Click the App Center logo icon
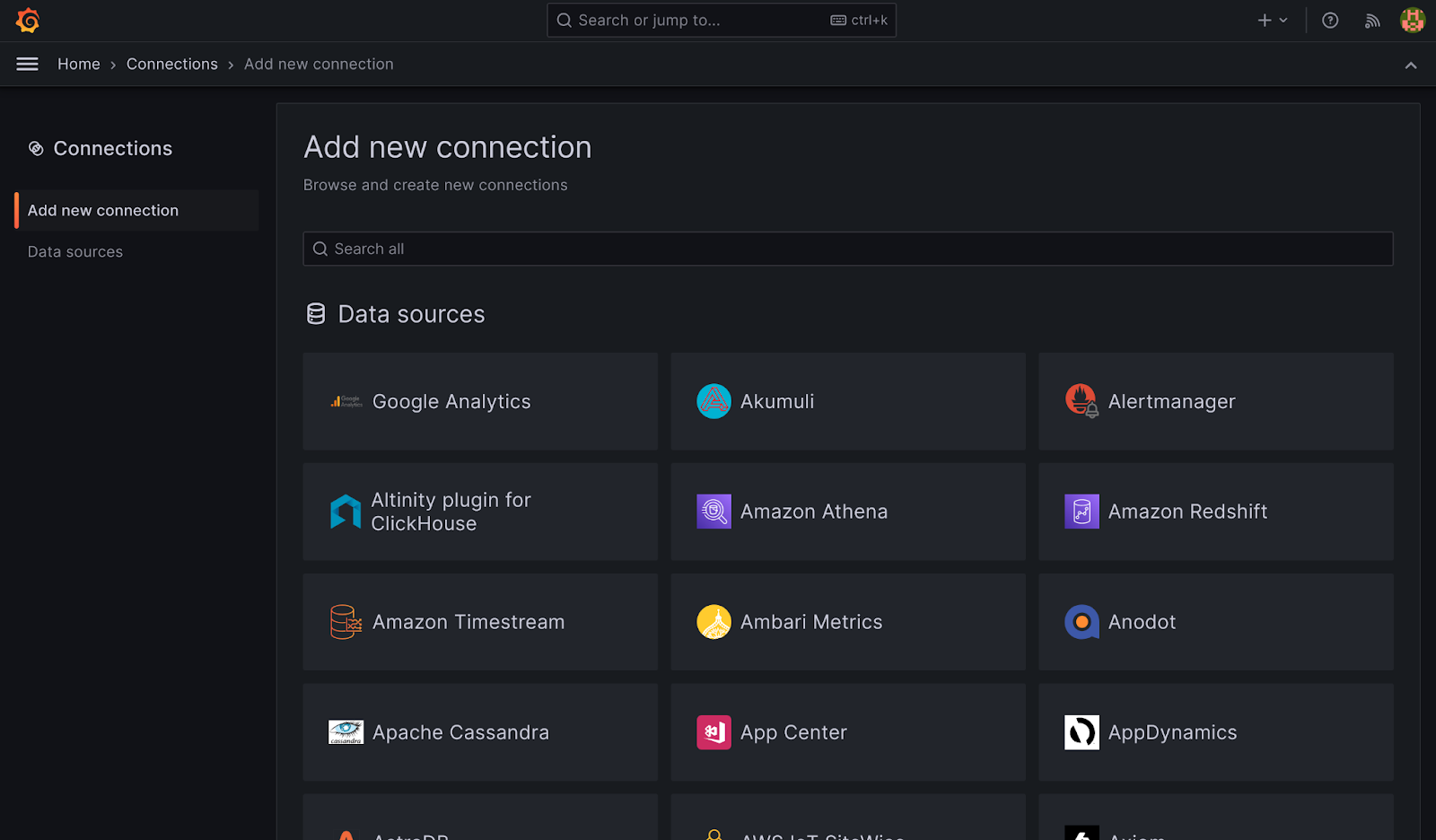The image size is (1436, 840). pyautogui.click(x=714, y=732)
